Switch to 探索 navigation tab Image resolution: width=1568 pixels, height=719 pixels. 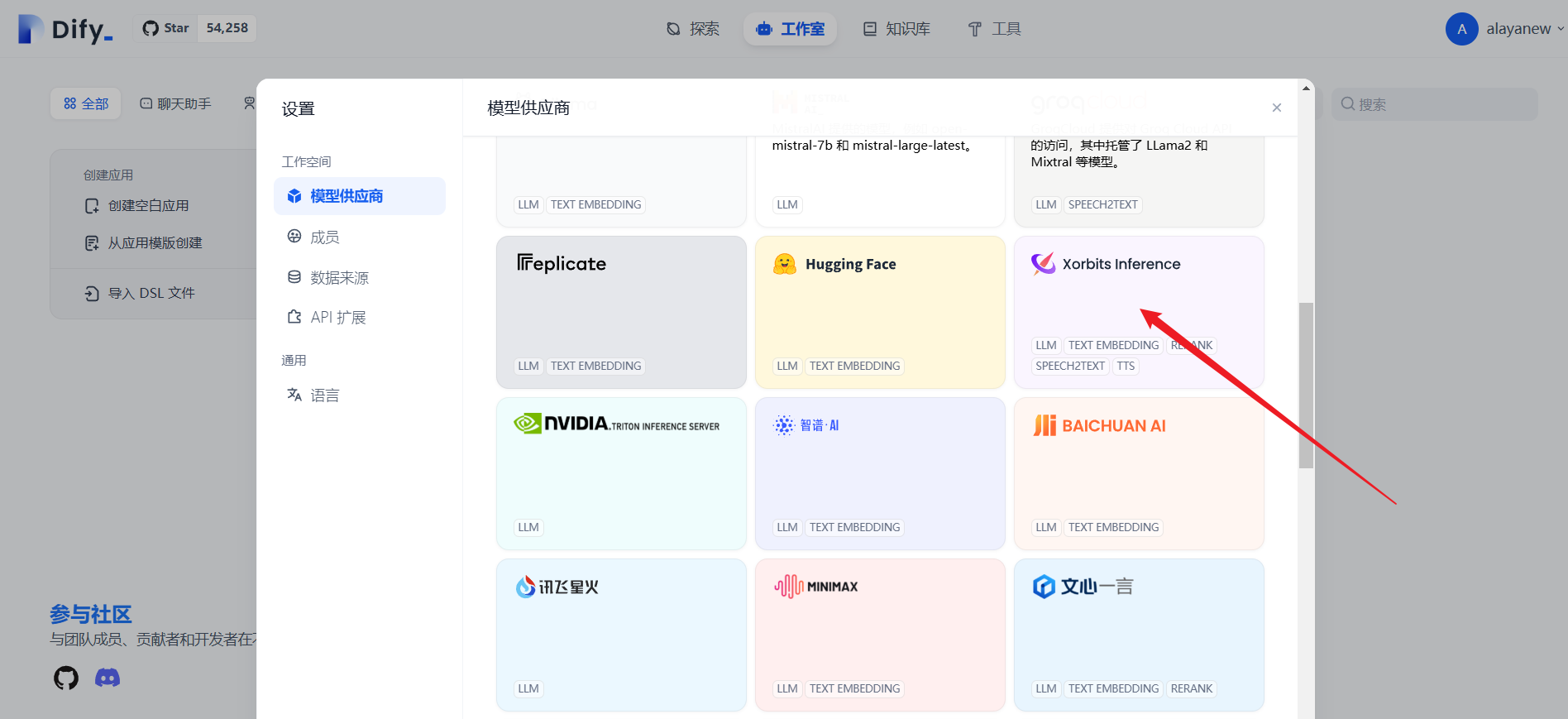point(693,29)
